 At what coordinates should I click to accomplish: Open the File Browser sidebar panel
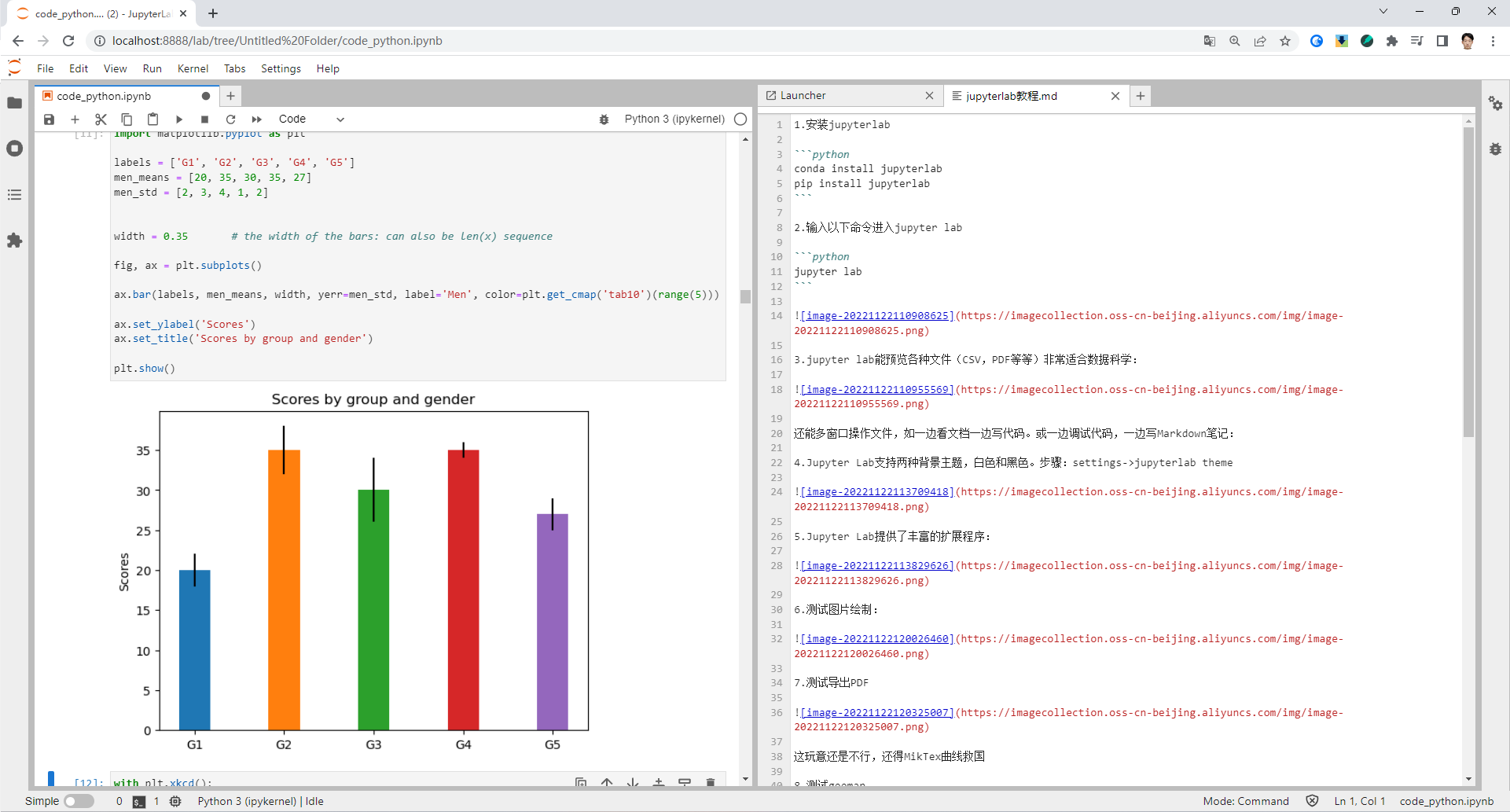point(14,103)
